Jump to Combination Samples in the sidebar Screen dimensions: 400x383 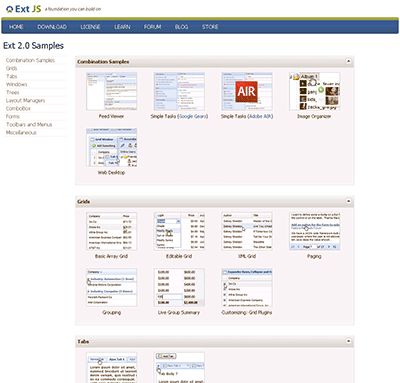30,60
